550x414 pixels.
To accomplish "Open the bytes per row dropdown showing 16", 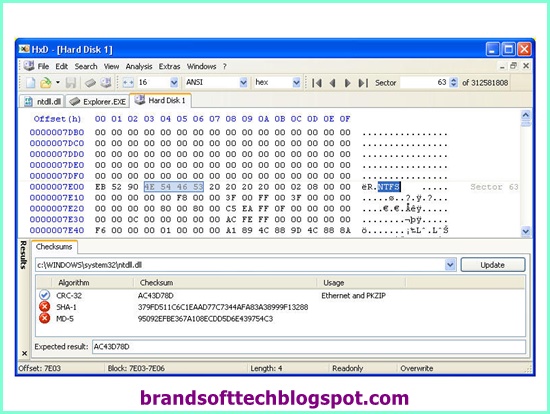I will [174, 82].
